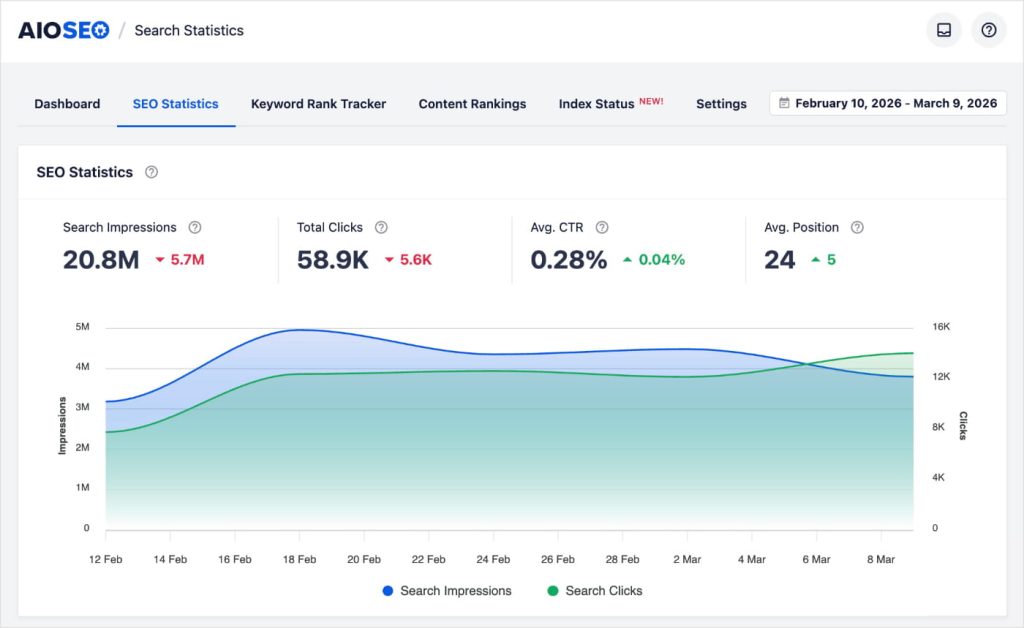
Task: Select the SEO Statistics tab
Action: click(176, 104)
